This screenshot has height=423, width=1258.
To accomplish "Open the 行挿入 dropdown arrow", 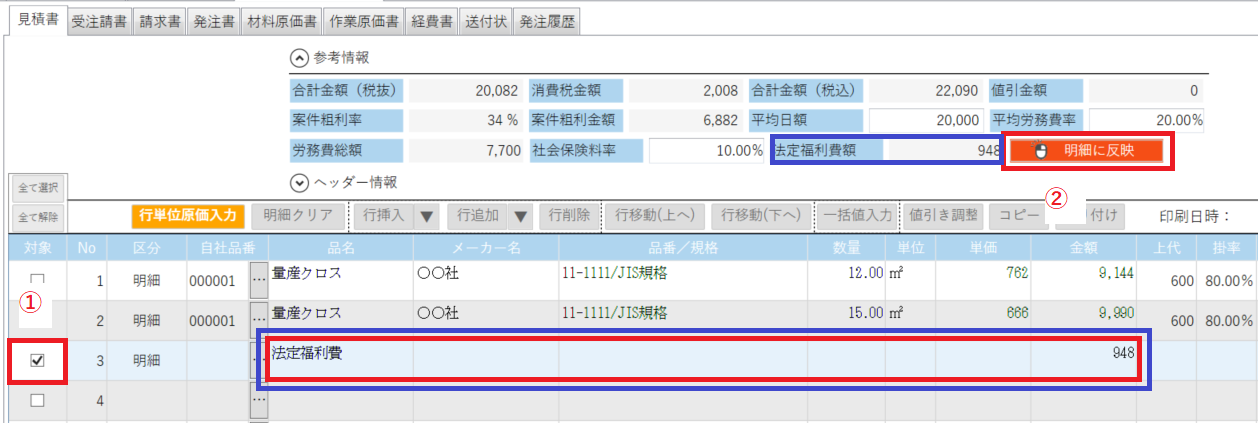I will [x=427, y=215].
